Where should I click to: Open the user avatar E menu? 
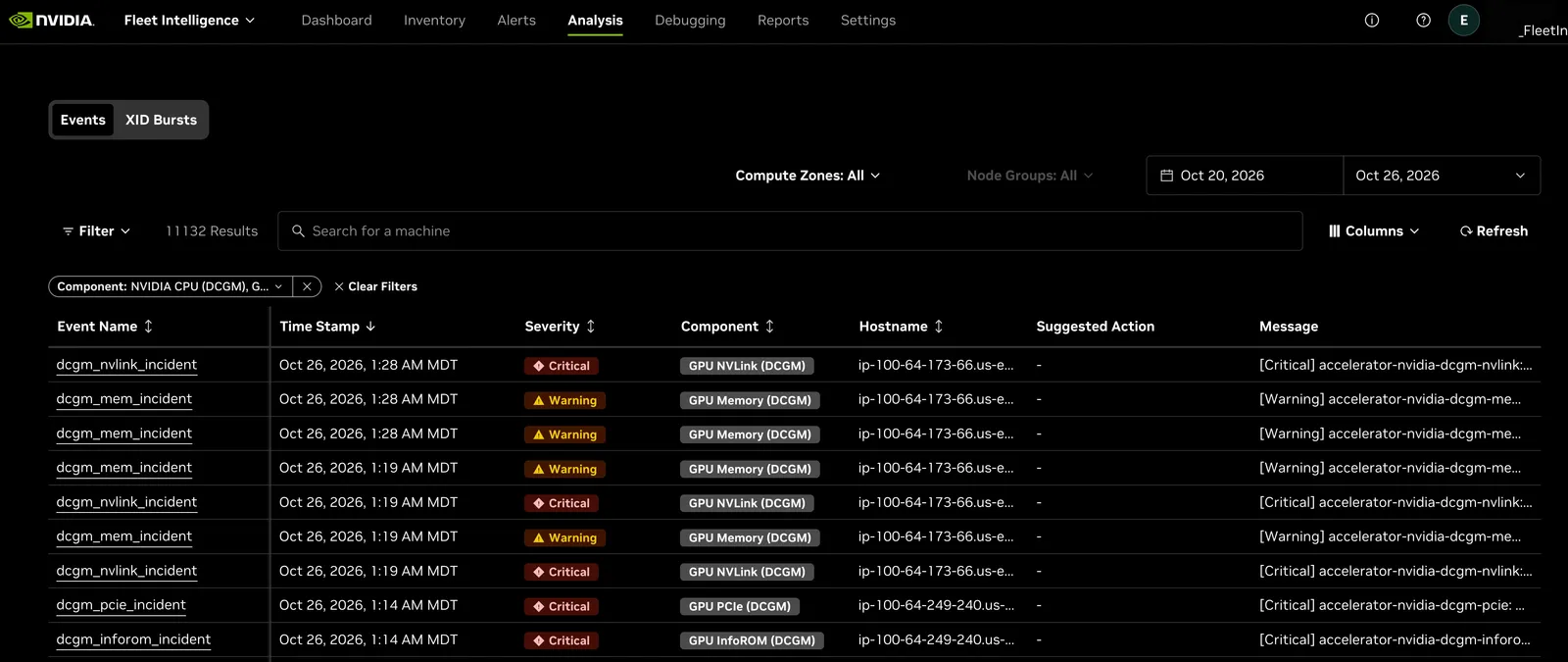point(1464,20)
